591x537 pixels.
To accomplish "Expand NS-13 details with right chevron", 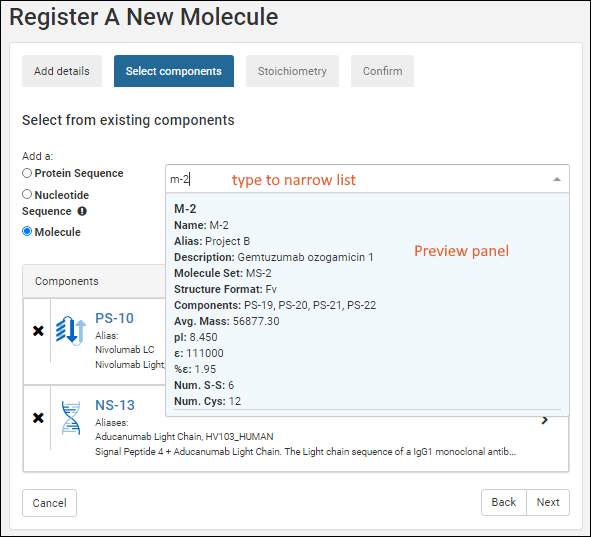I will pos(545,420).
